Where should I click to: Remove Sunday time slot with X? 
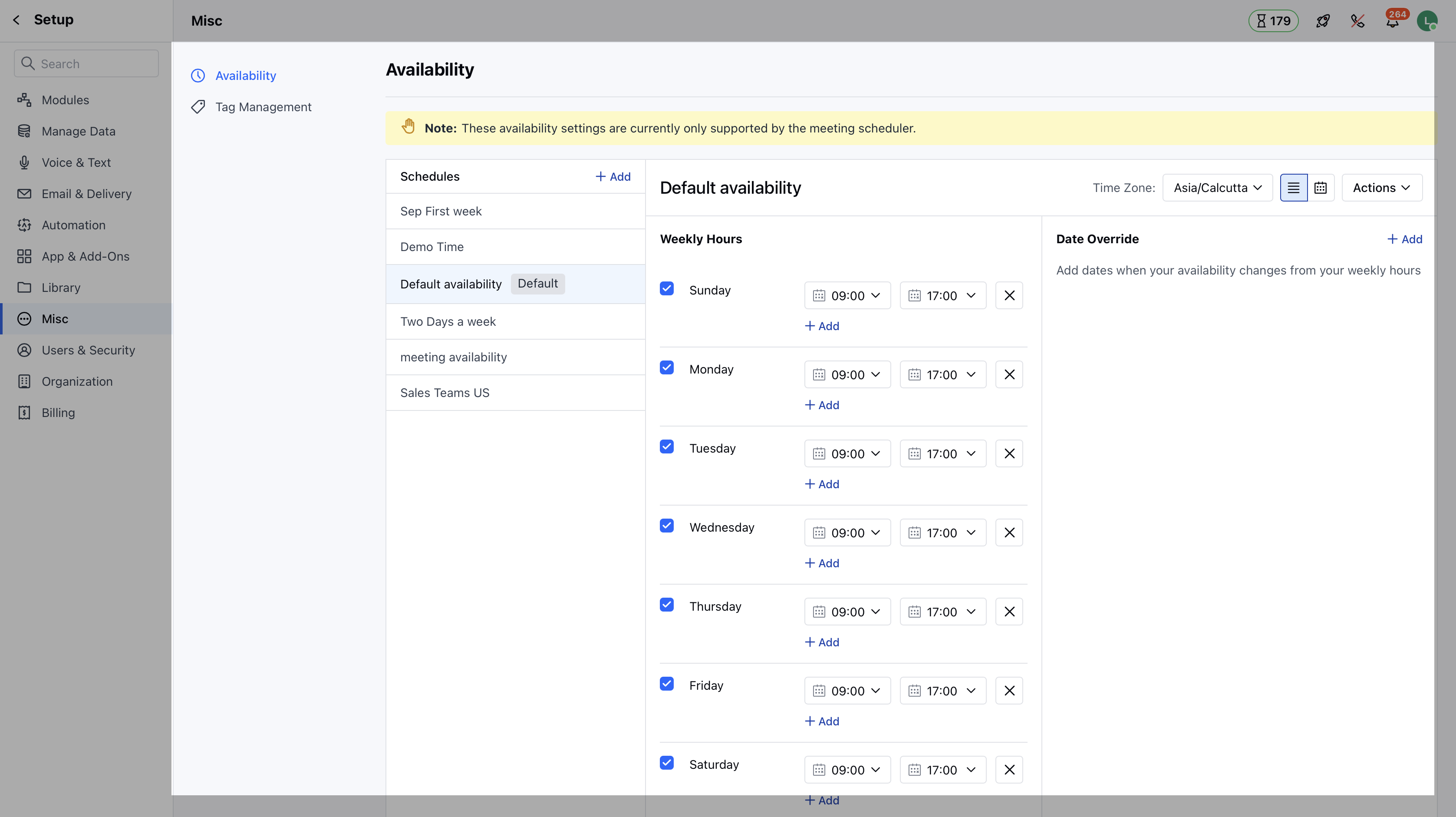point(1009,295)
